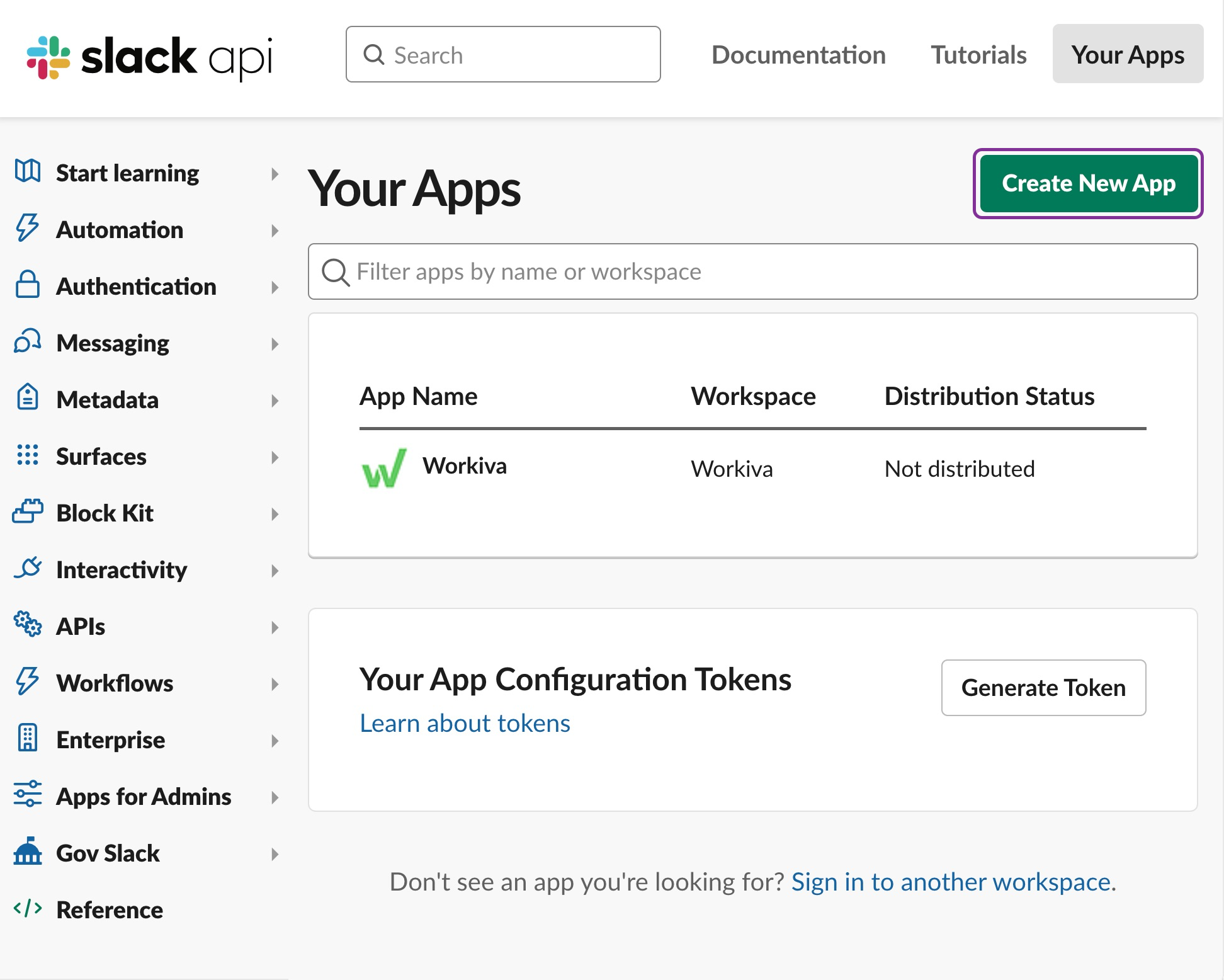Expand the Block Kit section arrow
Screen dimensions: 1224x980
coord(275,514)
